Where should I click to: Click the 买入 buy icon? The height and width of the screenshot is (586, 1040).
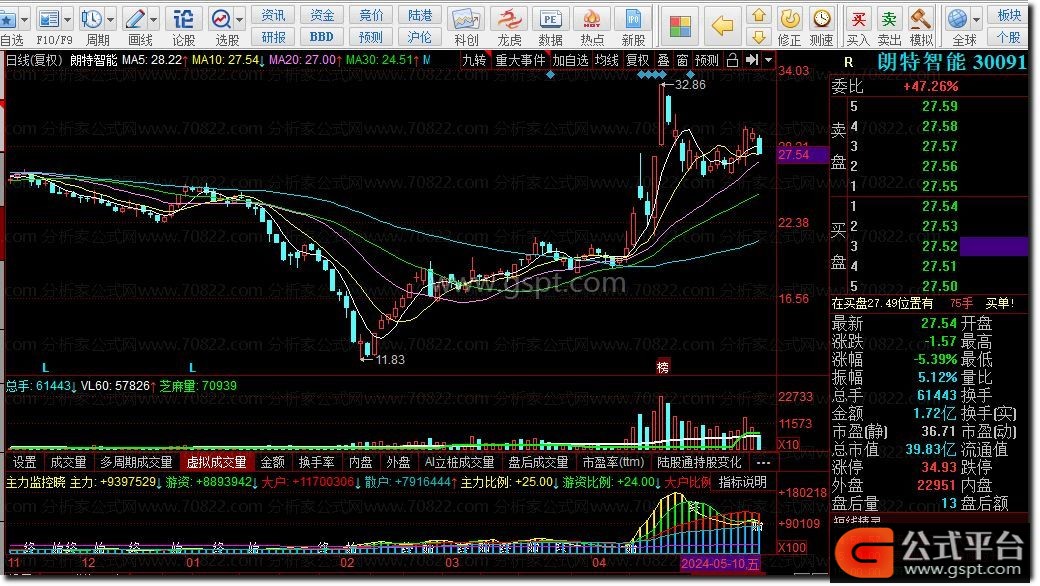click(x=858, y=19)
